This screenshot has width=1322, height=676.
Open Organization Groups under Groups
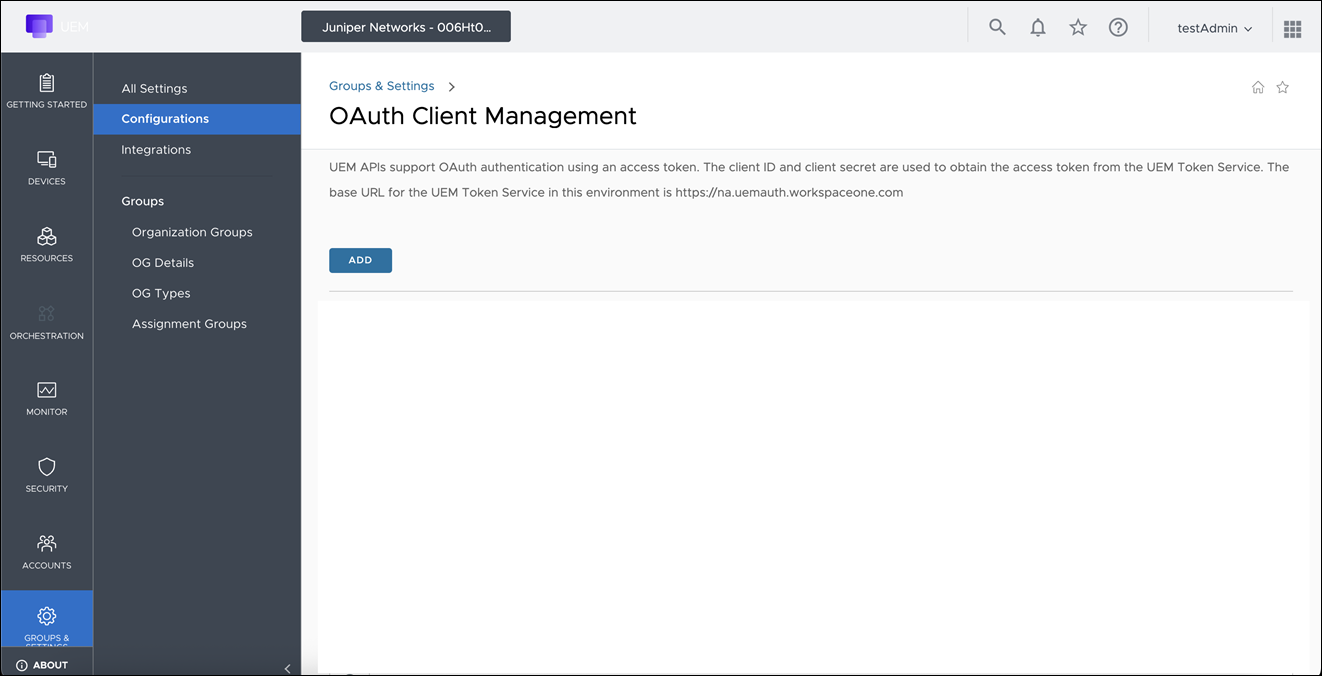point(192,231)
